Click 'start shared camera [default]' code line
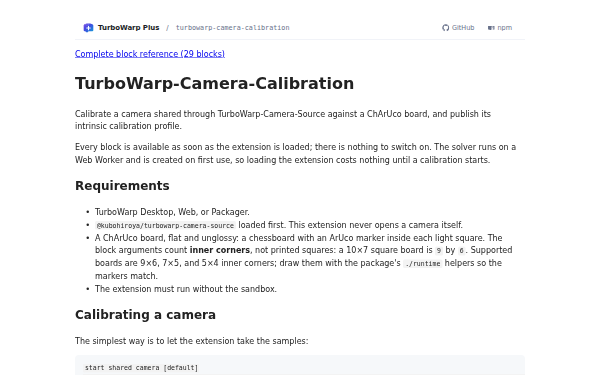The image size is (600, 375). coord(141,368)
